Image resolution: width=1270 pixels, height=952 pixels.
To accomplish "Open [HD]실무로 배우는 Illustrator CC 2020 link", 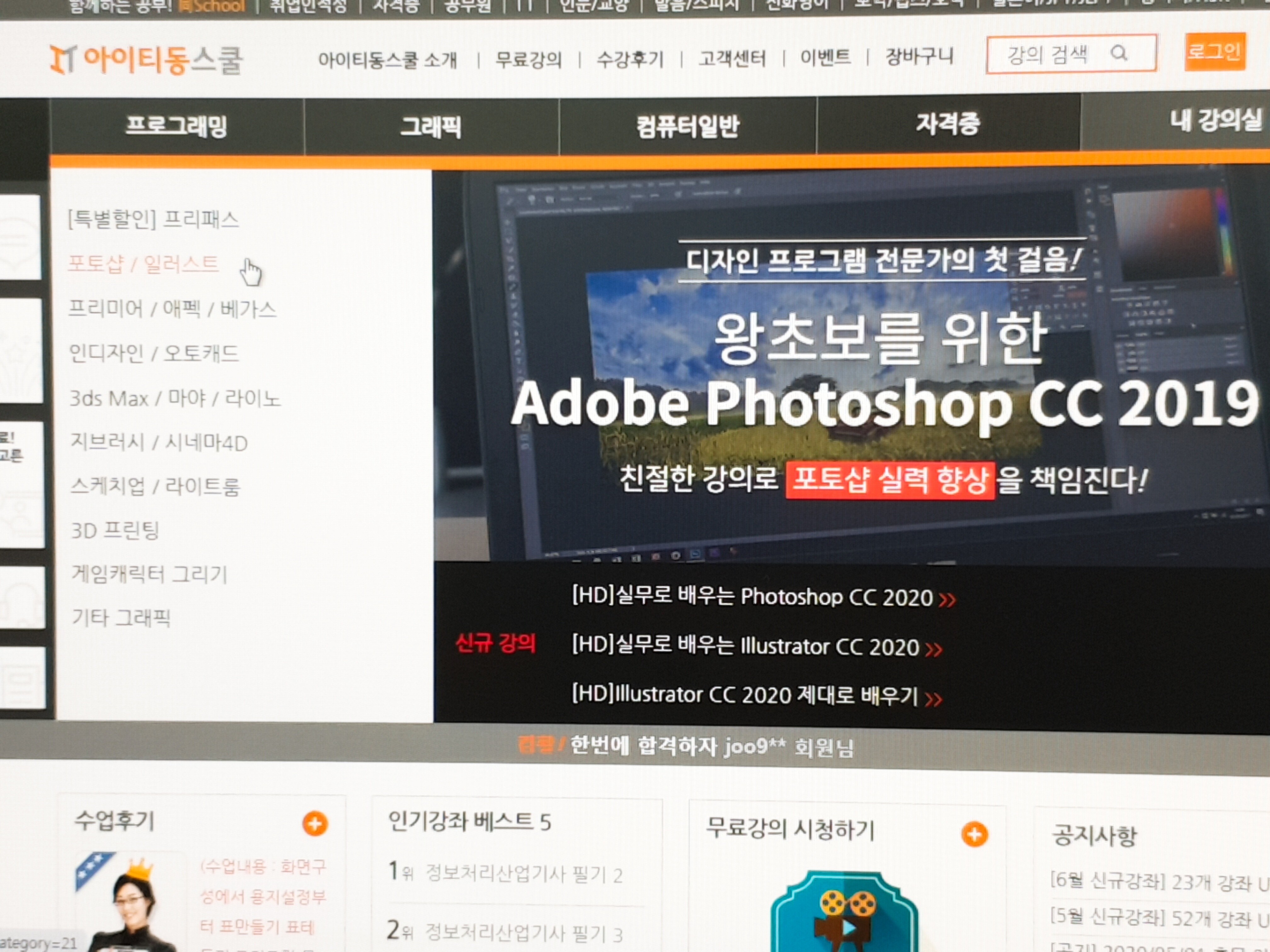I will [x=745, y=646].
